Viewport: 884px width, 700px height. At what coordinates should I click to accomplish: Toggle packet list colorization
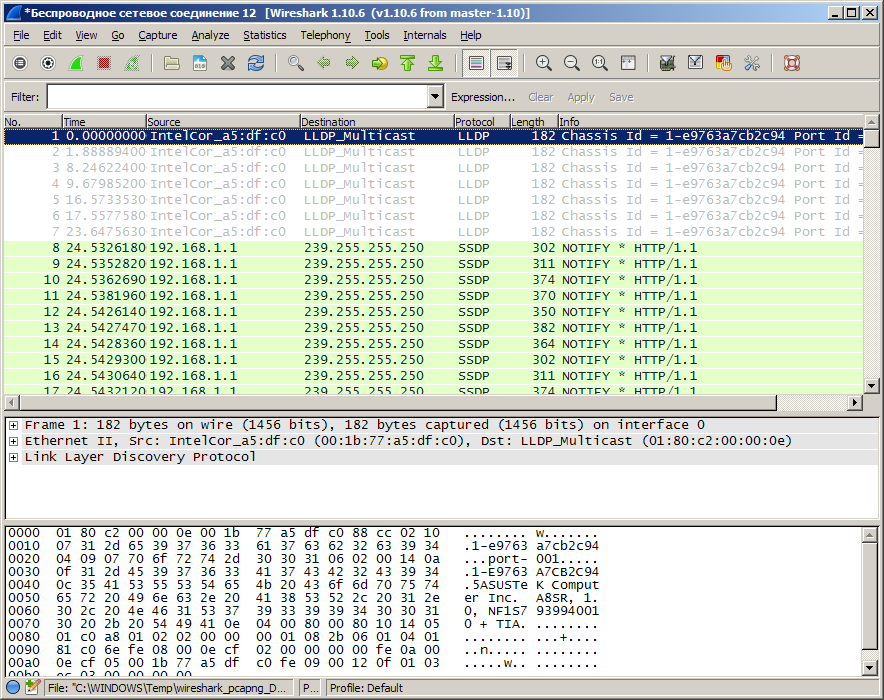[x=476, y=63]
